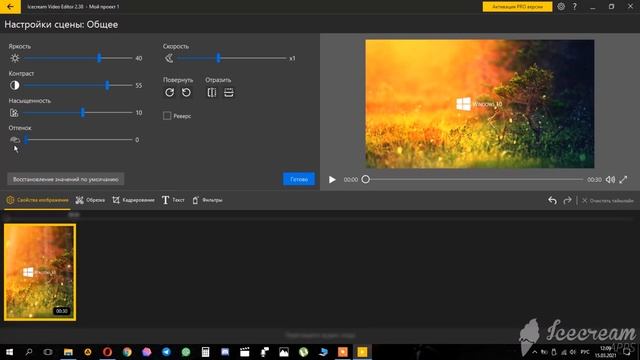Screen dimensions: 640x360
Task: Show hidden system tray icons
Action: (x=535, y=352)
